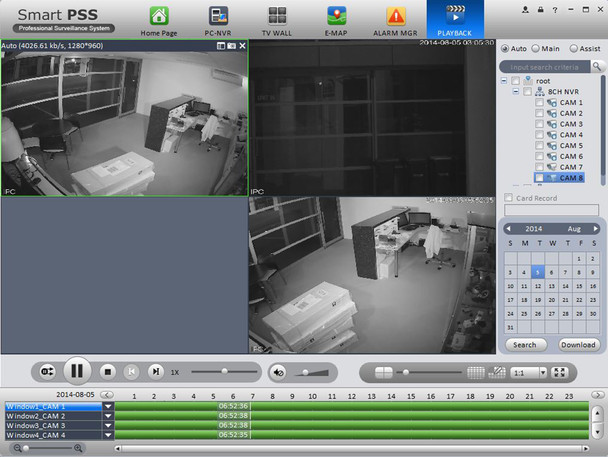The width and height of the screenshot is (608, 457).
Task: Check the CAM 3 checkbox
Action: [x=539, y=124]
